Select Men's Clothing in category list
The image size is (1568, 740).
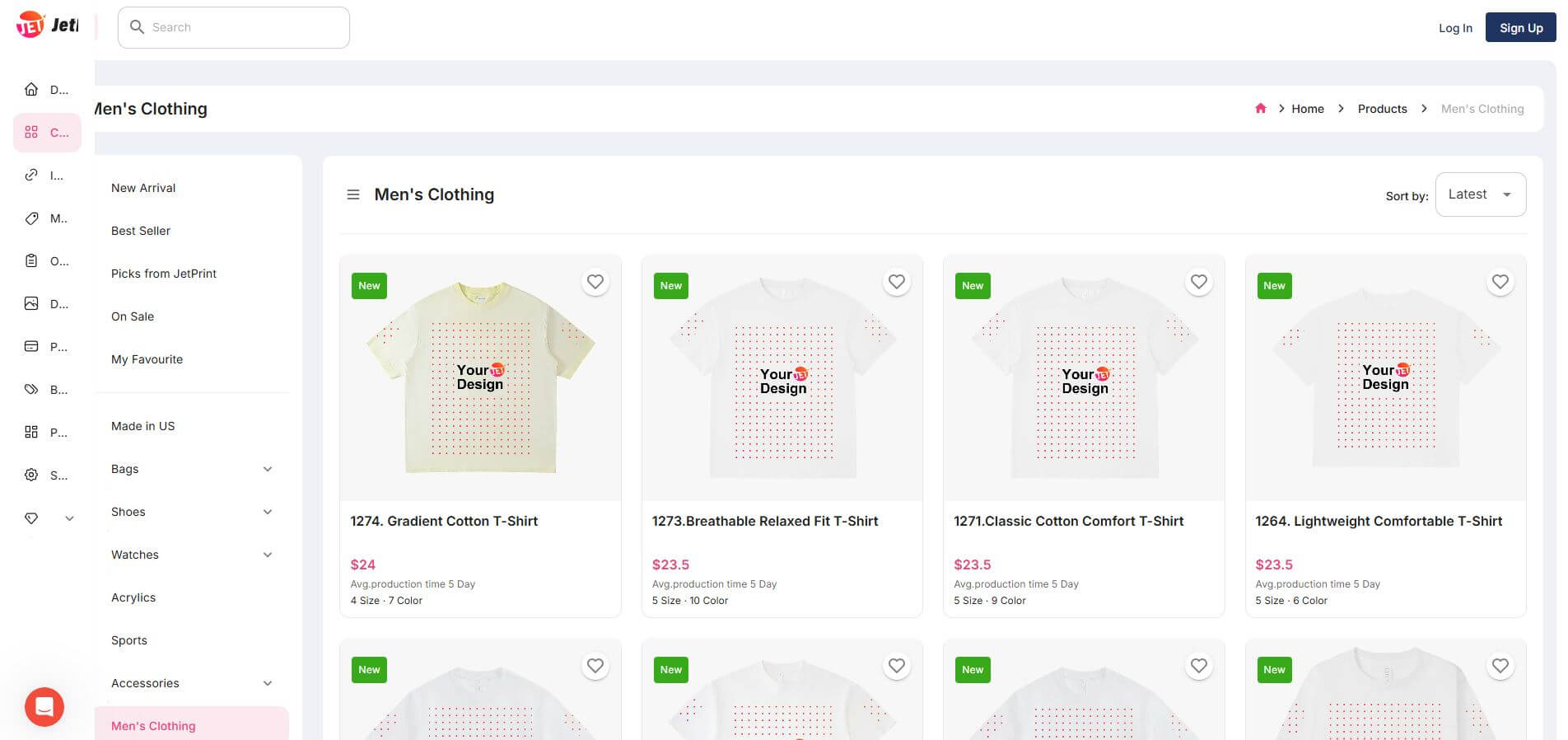153,726
